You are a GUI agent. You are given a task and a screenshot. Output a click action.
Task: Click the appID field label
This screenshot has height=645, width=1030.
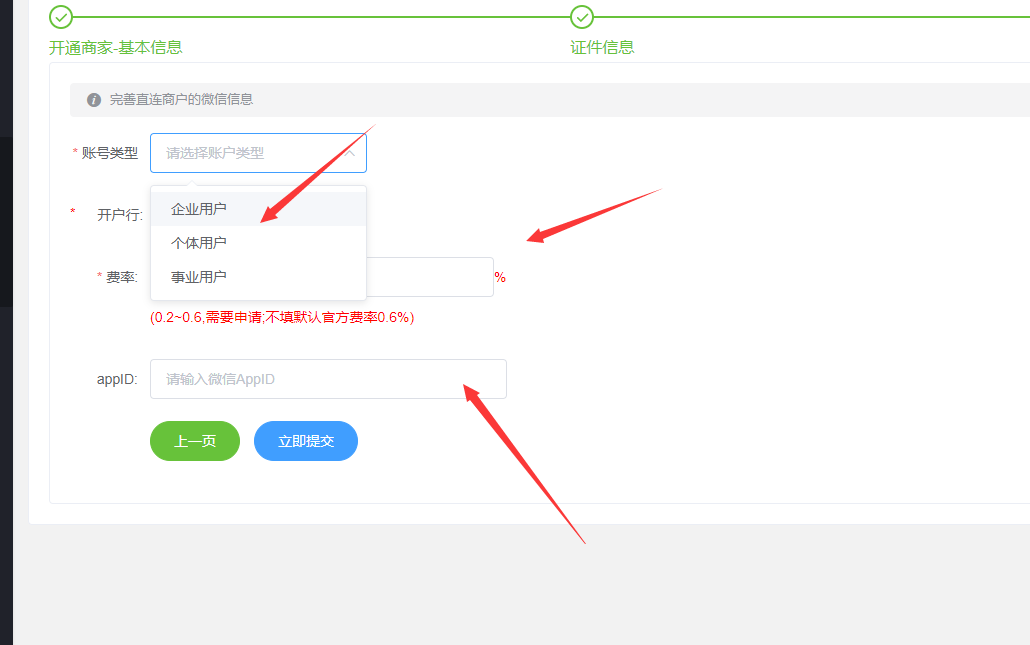(x=117, y=380)
